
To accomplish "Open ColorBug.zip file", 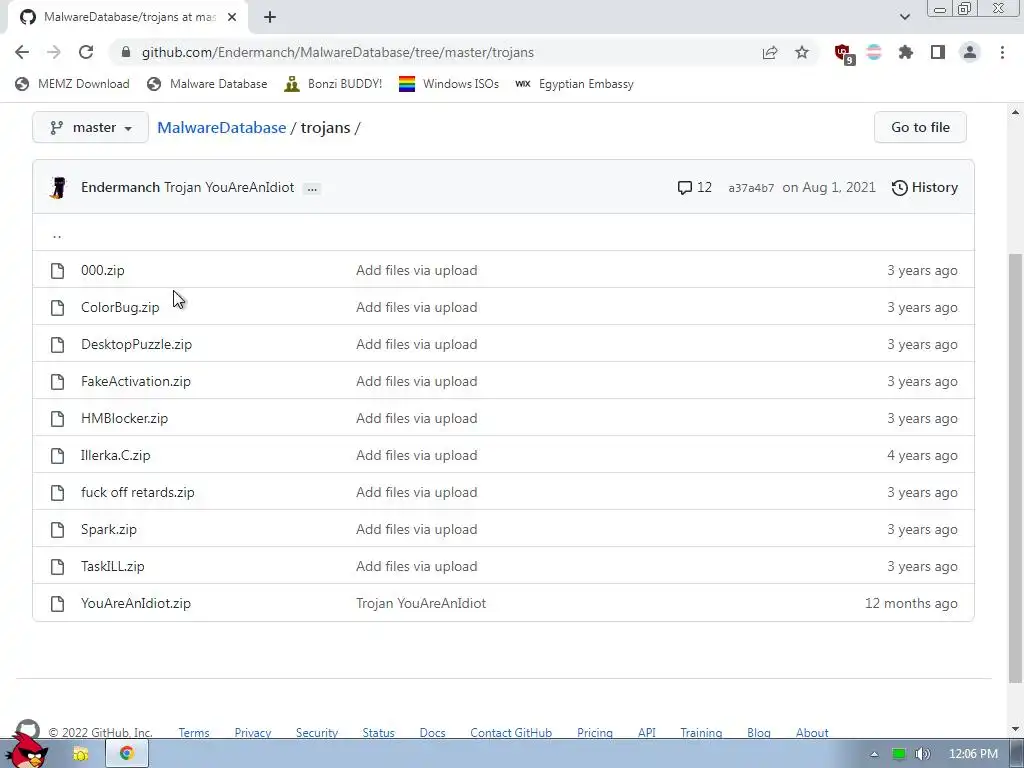I will [120, 308].
